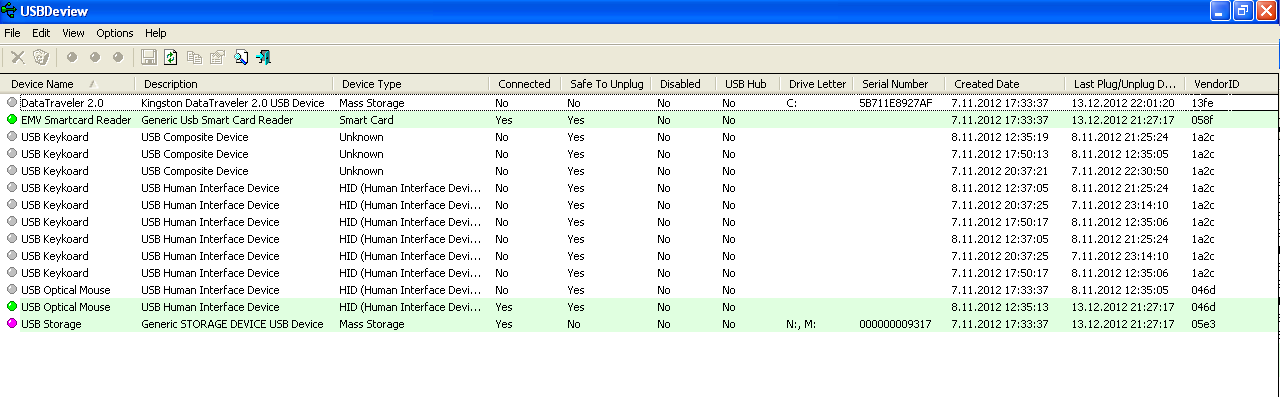Sort by the Description column header
1280x397 pixels.
(x=234, y=84)
